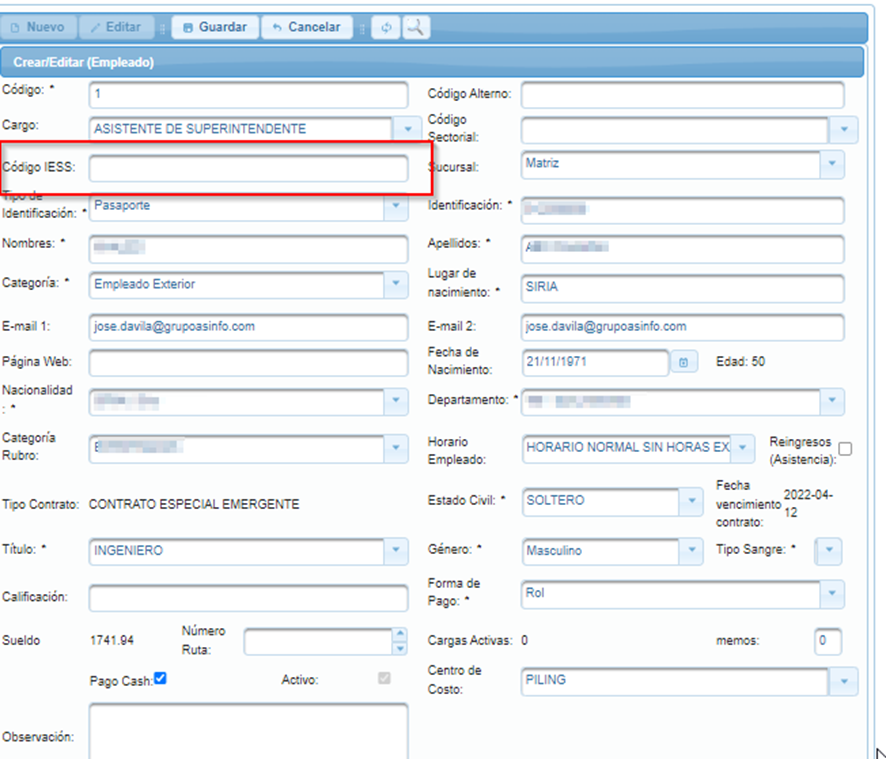Viewport: 886px width, 759px height.
Task: Click the Cancelar button
Action: [307, 27]
